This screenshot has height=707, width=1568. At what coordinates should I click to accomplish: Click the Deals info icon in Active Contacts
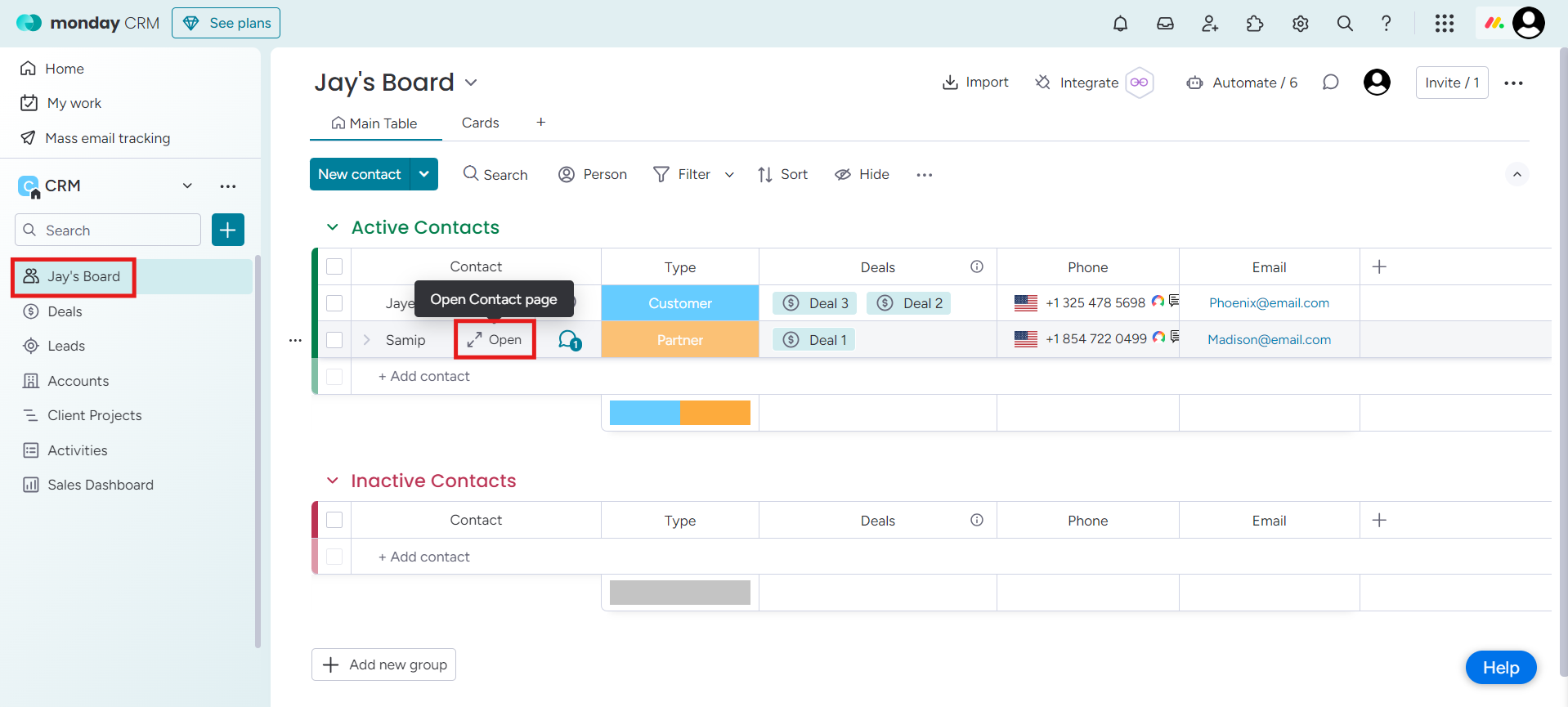pos(977,266)
